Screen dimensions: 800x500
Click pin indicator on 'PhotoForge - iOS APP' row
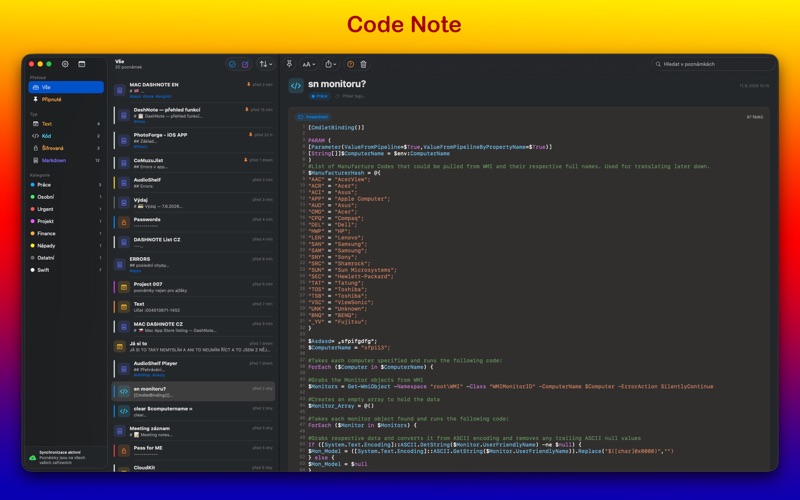tap(250, 135)
